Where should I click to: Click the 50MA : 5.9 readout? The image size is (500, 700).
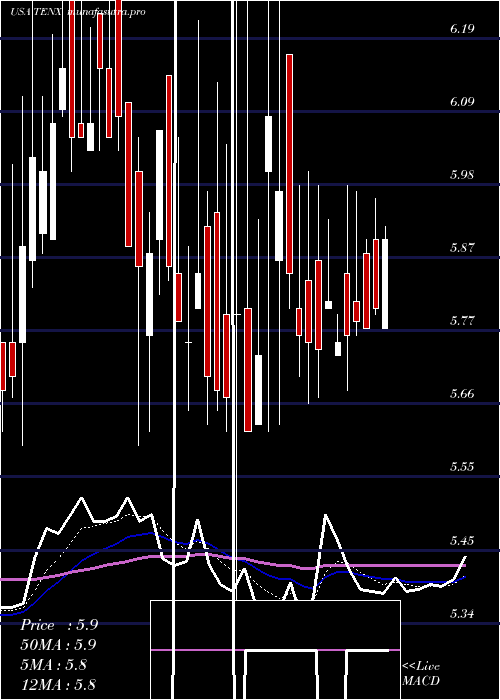[58, 645]
